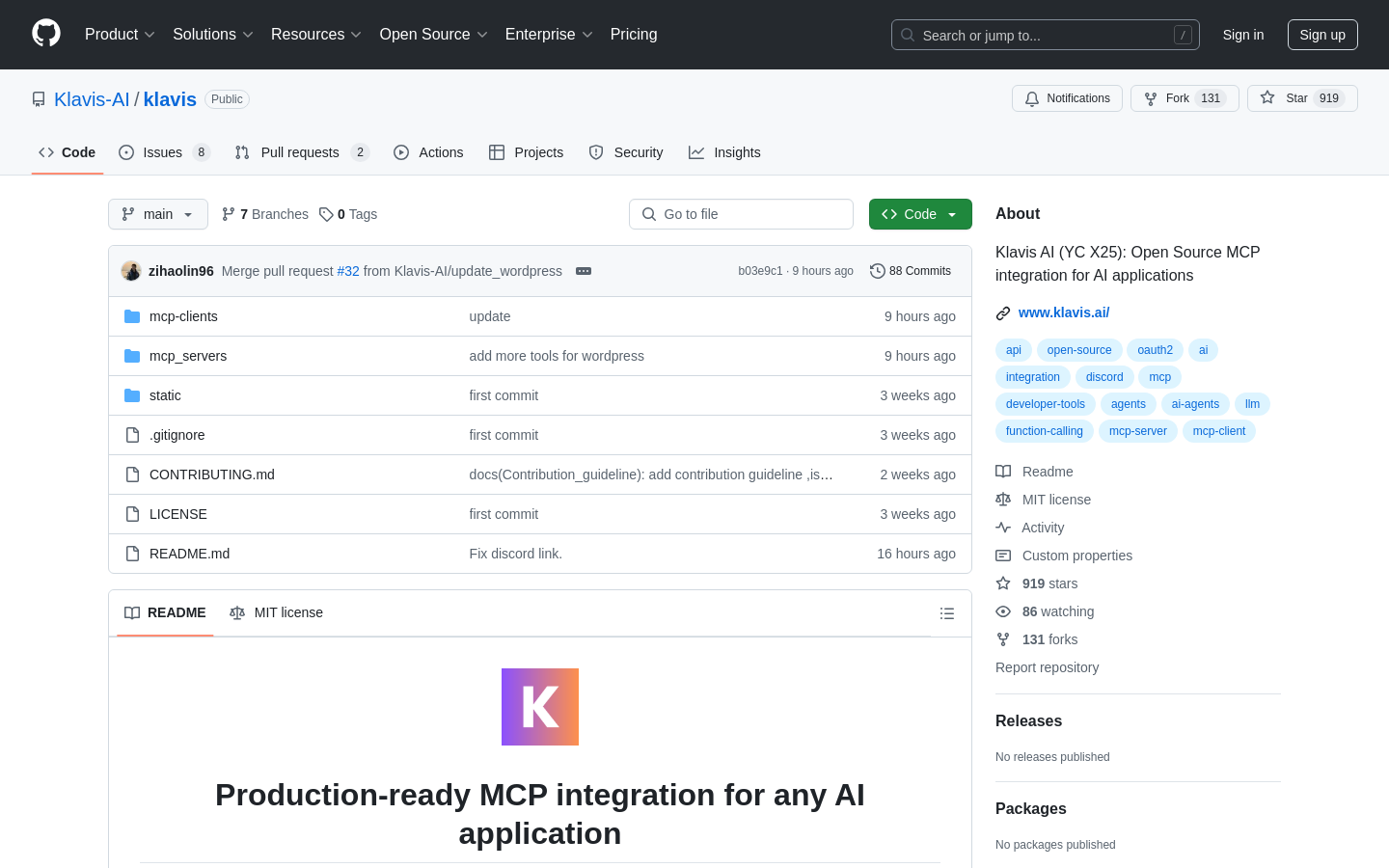The image size is (1389, 868).
Task: Expand the Open Source menu
Action: [434, 35]
